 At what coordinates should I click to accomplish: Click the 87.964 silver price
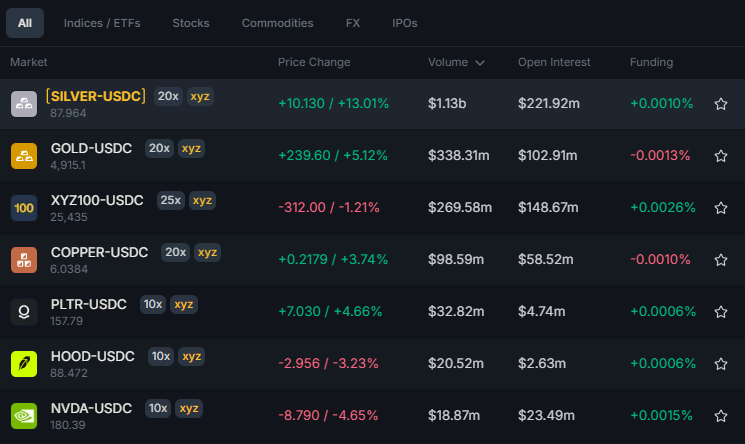[68, 113]
